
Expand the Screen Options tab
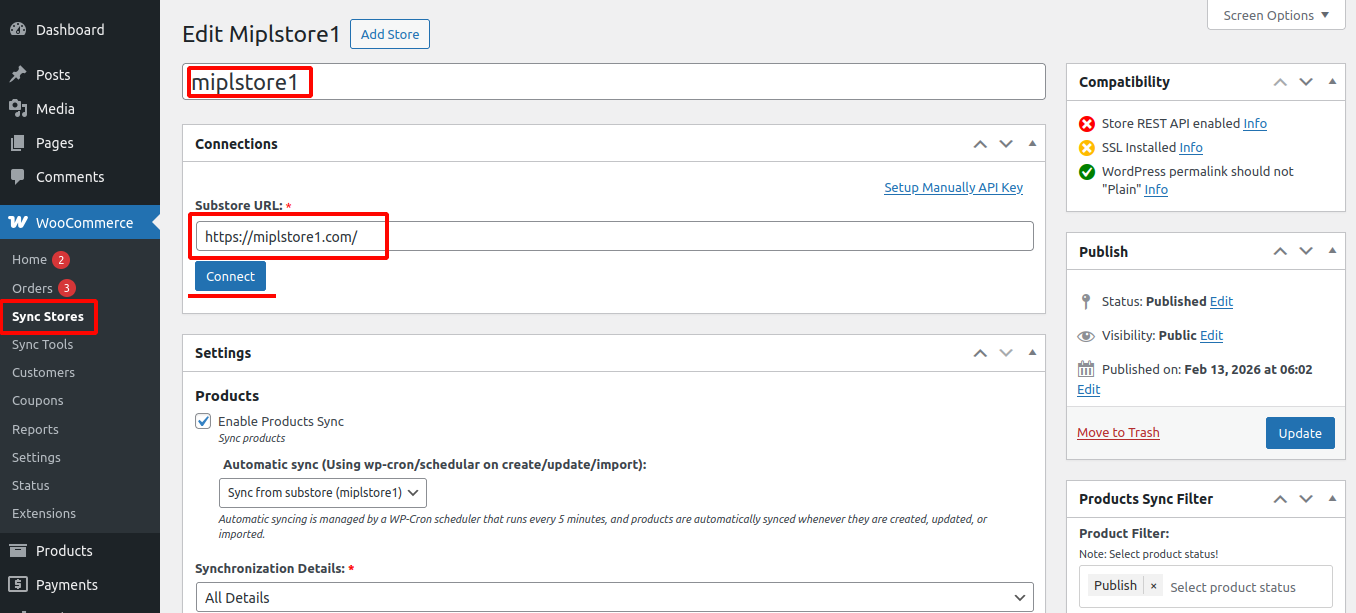tap(1276, 15)
